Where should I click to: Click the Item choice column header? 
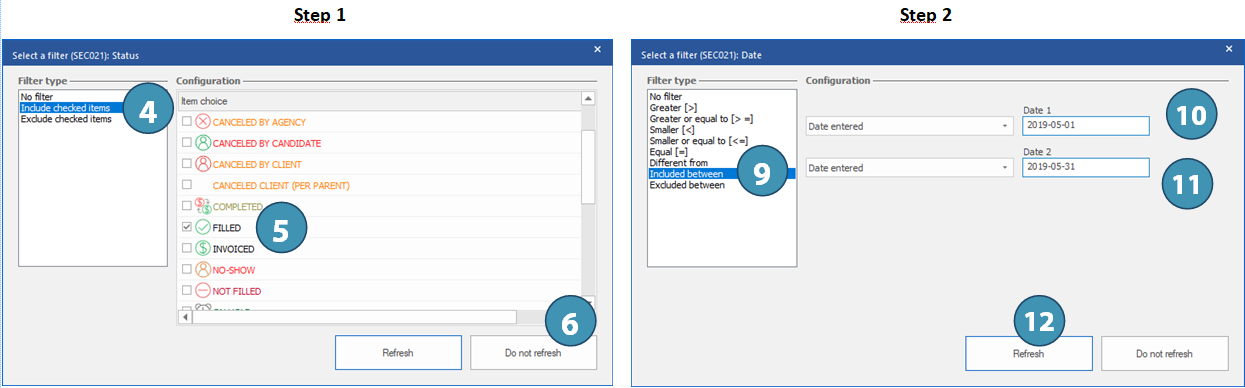click(378, 101)
